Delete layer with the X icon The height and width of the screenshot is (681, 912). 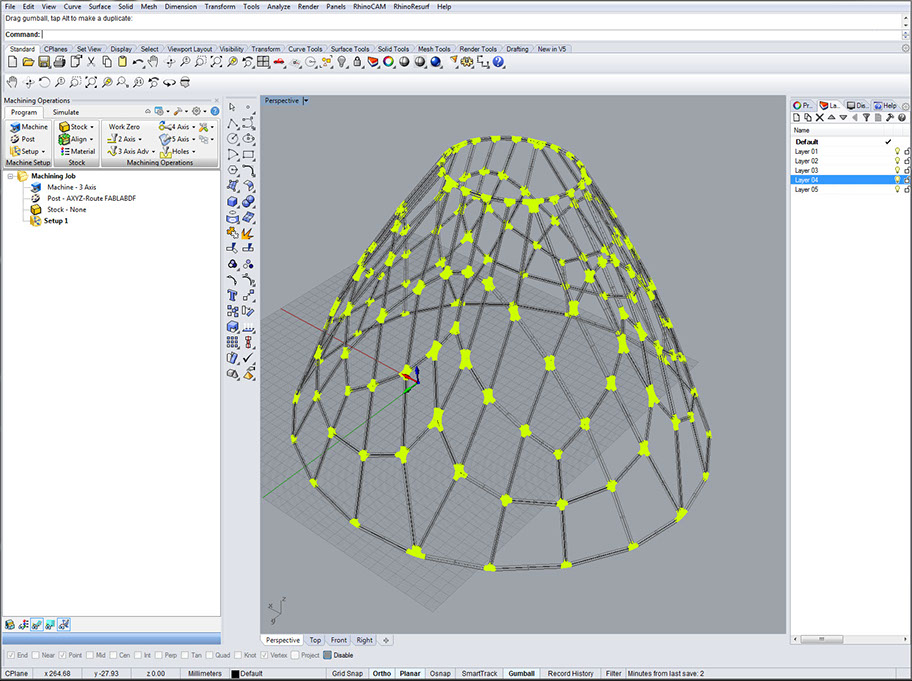820,117
